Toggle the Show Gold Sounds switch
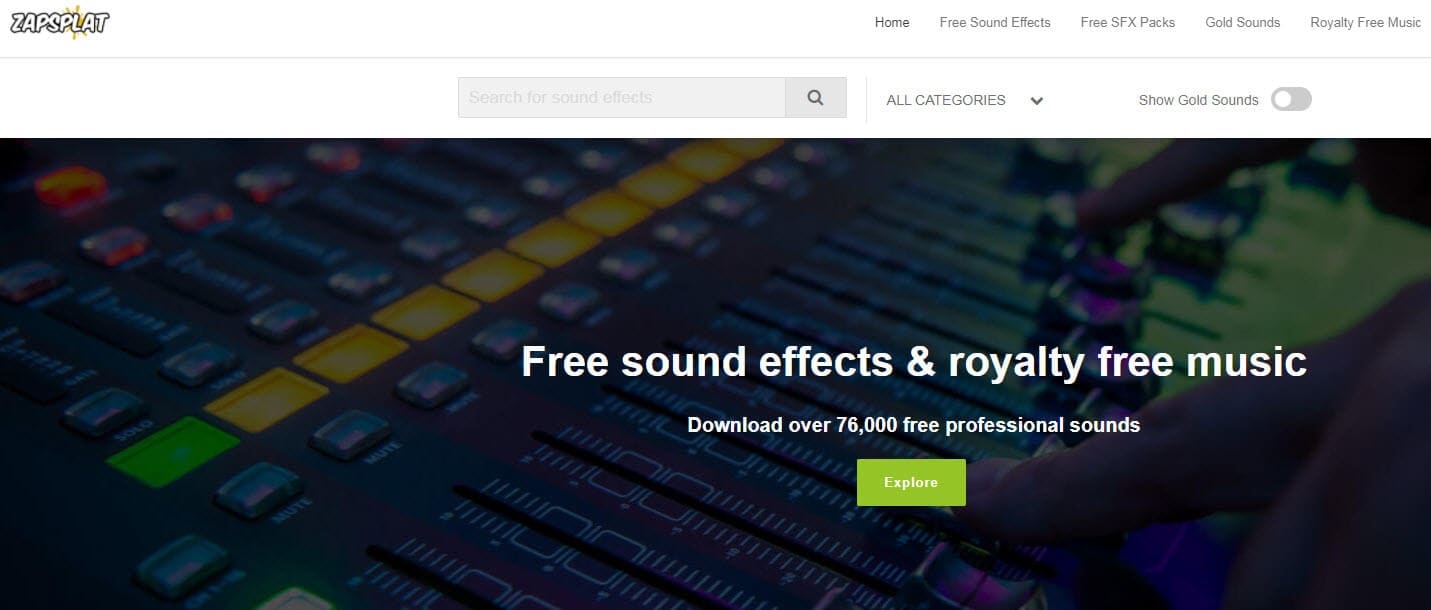 click(1291, 99)
